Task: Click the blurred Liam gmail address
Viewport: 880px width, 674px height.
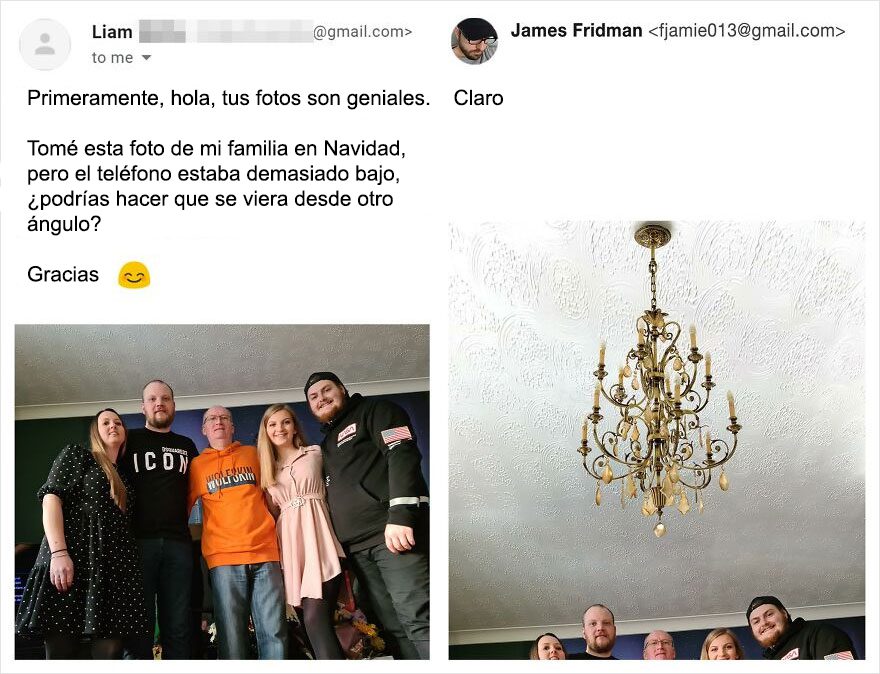Action: coord(275,32)
